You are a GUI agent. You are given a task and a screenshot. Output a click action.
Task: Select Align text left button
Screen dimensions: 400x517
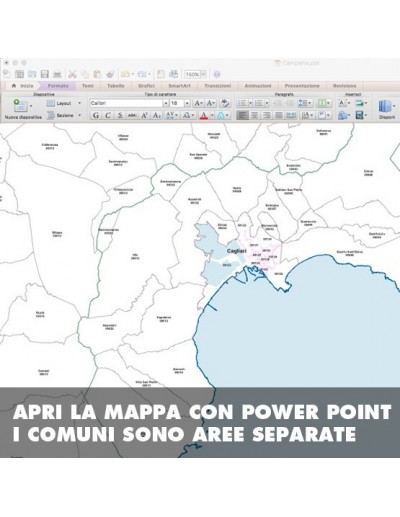242,115
